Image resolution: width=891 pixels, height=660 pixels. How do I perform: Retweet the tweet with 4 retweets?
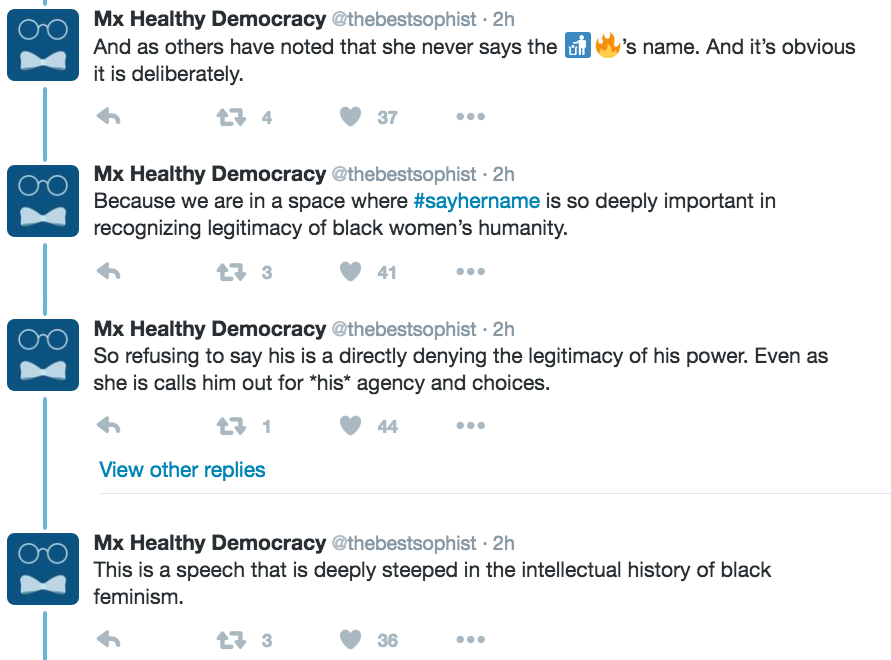pos(231,117)
